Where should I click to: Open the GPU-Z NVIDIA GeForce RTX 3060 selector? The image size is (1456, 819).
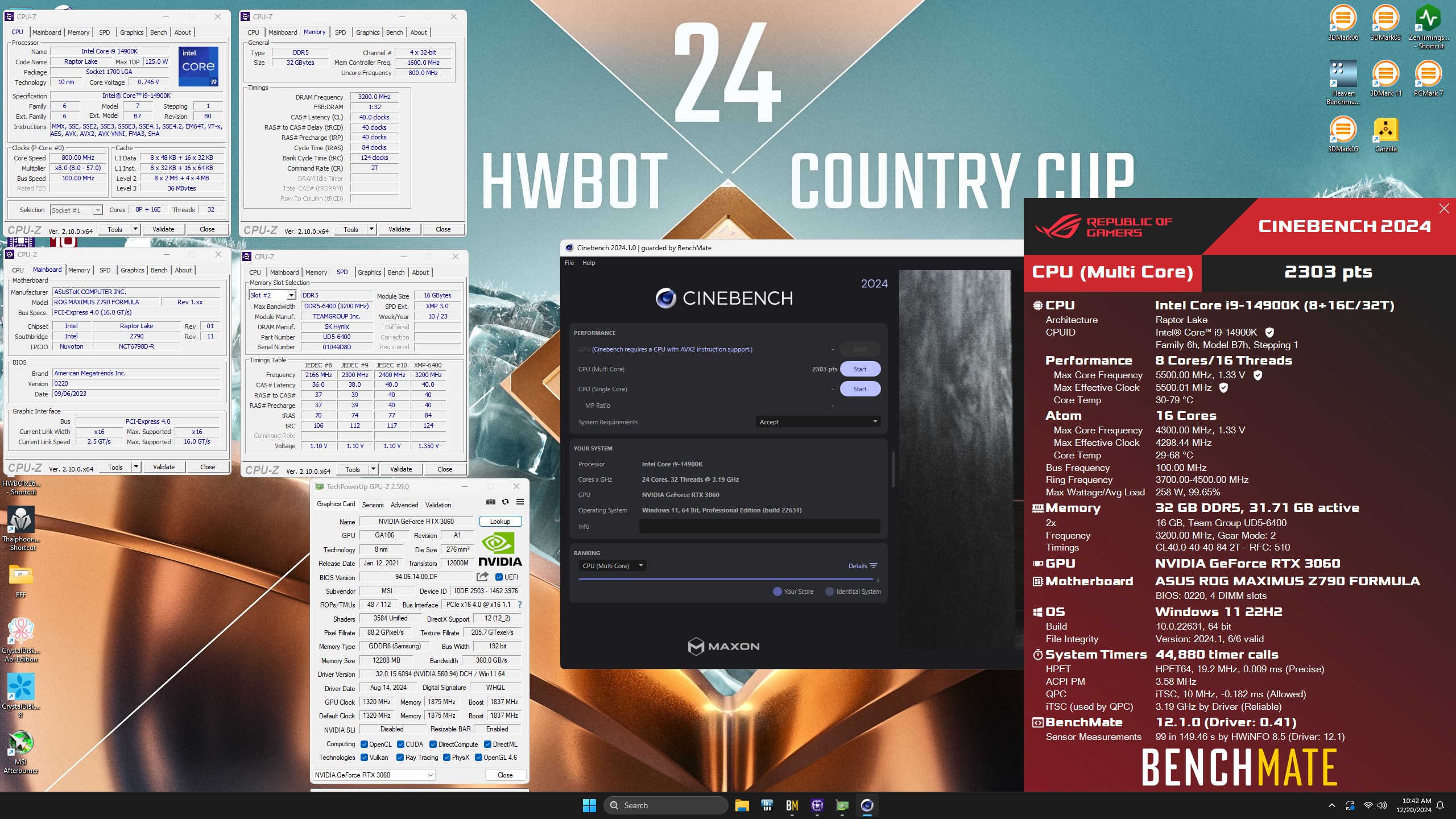pos(374,775)
